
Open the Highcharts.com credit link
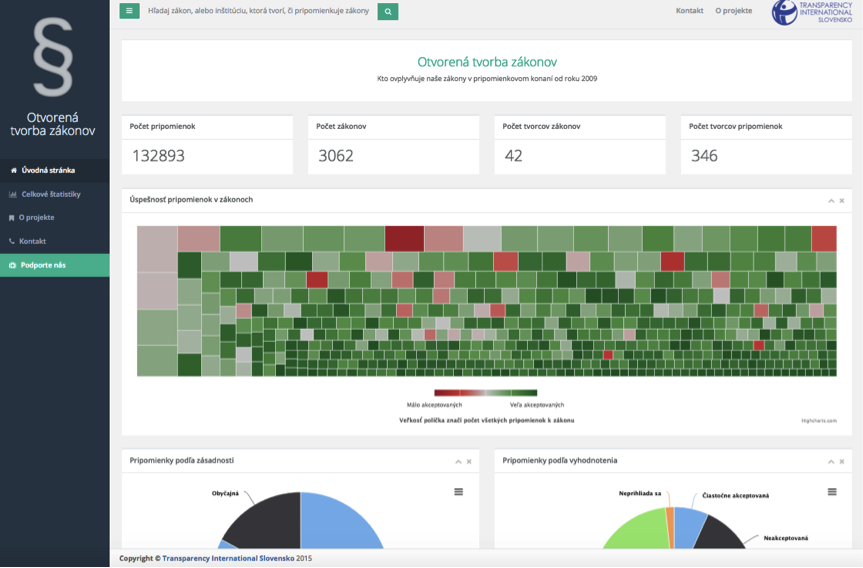[x=819, y=420]
